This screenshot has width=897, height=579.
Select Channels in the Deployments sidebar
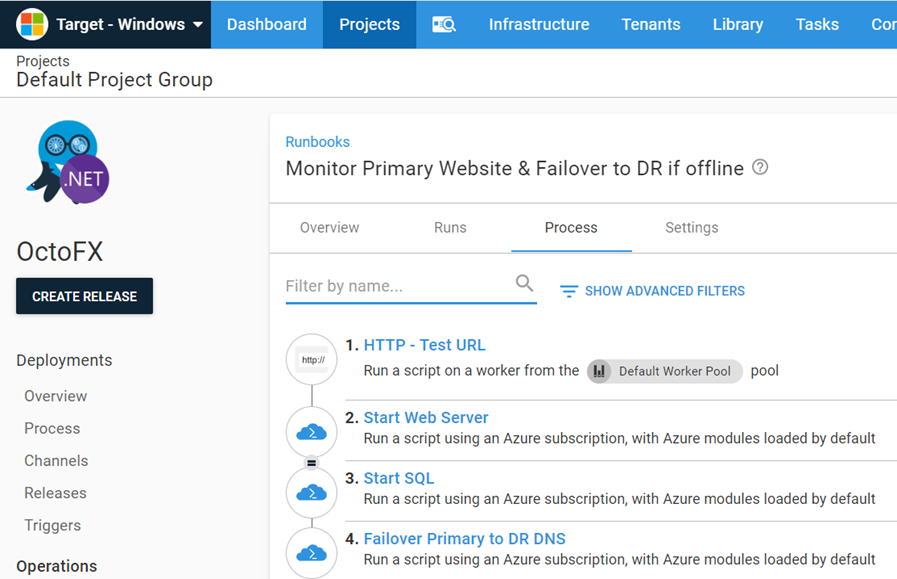tap(56, 461)
